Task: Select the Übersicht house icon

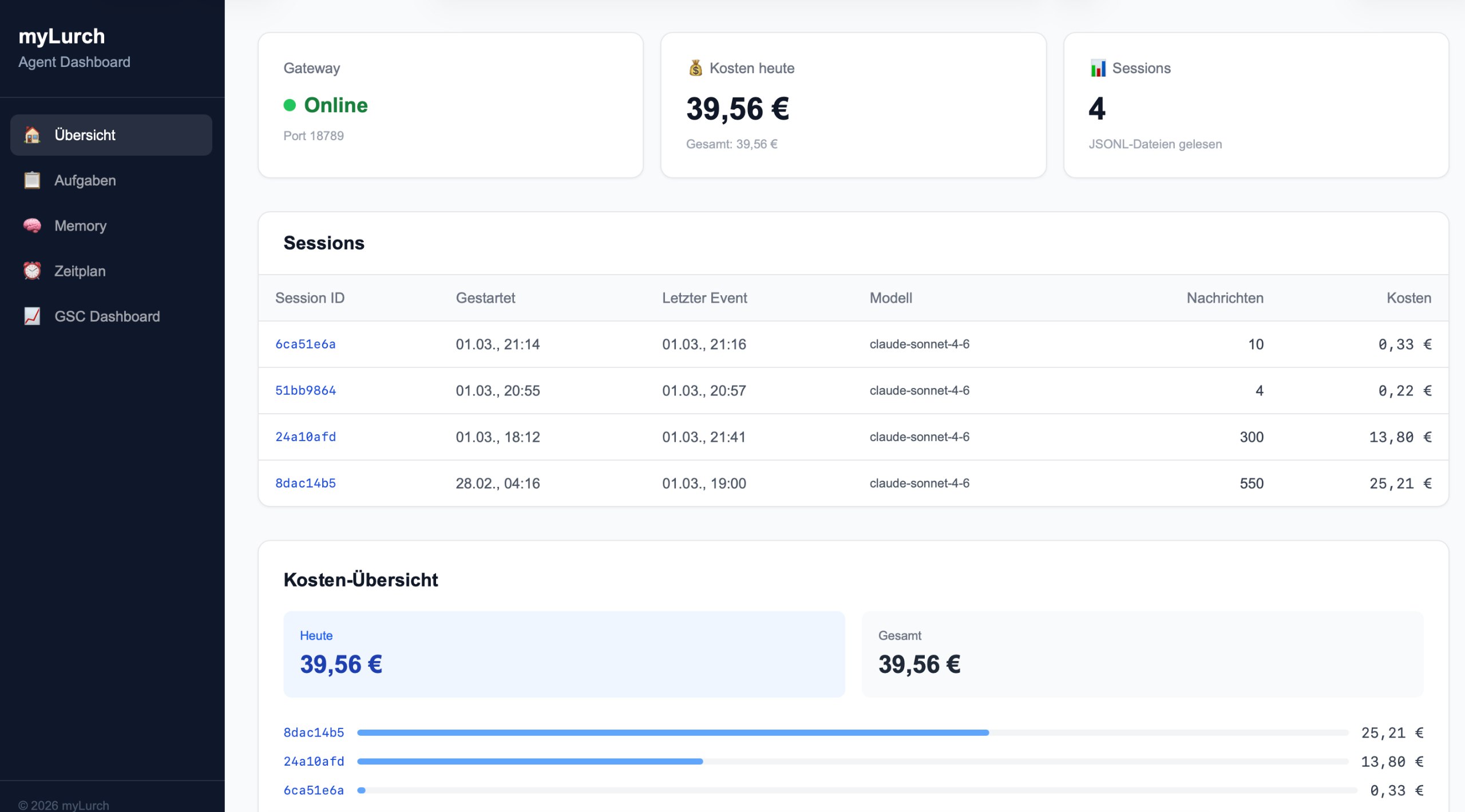Action: point(31,135)
